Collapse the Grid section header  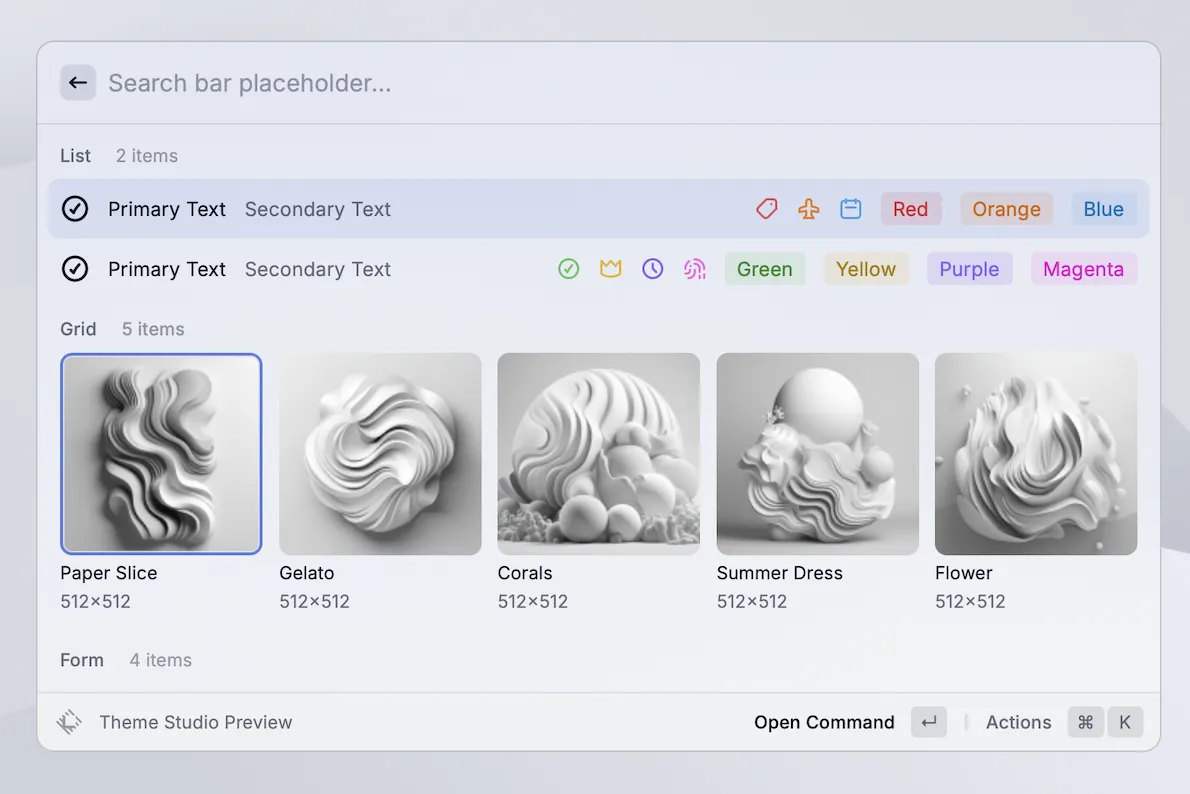pos(78,329)
